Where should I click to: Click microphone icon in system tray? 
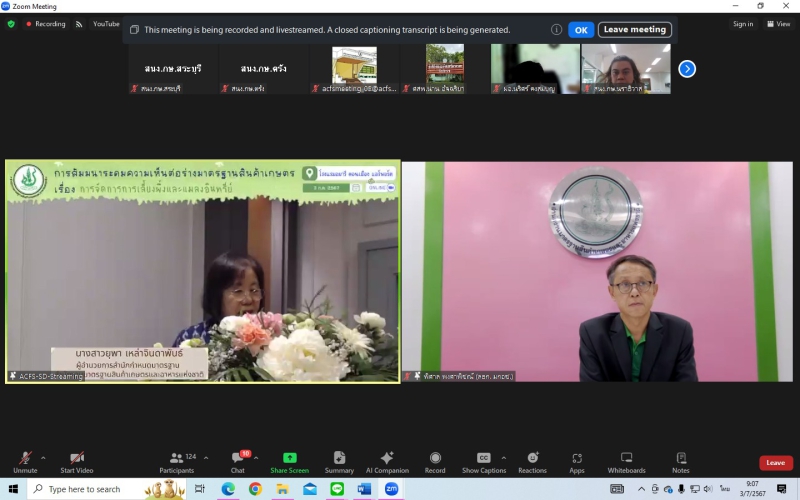click(681, 489)
